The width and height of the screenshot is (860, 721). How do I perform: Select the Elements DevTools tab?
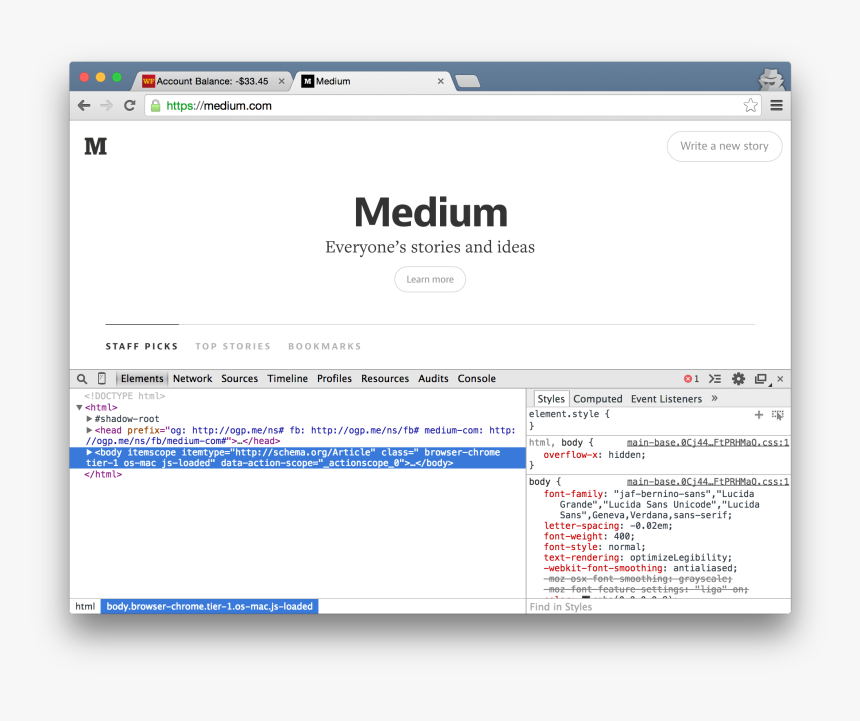[142, 378]
